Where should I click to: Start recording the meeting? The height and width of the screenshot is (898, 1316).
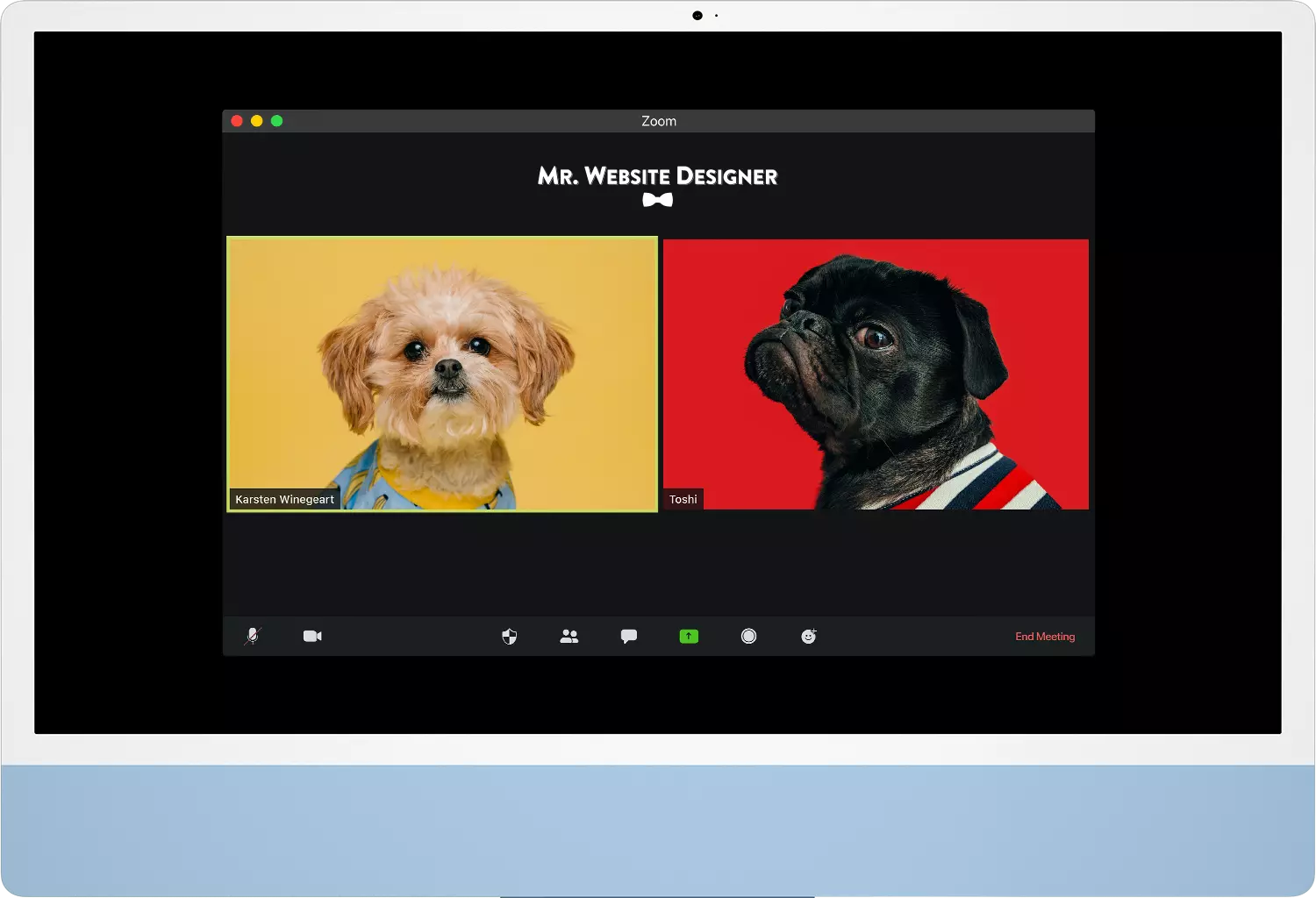coord(748,636)
